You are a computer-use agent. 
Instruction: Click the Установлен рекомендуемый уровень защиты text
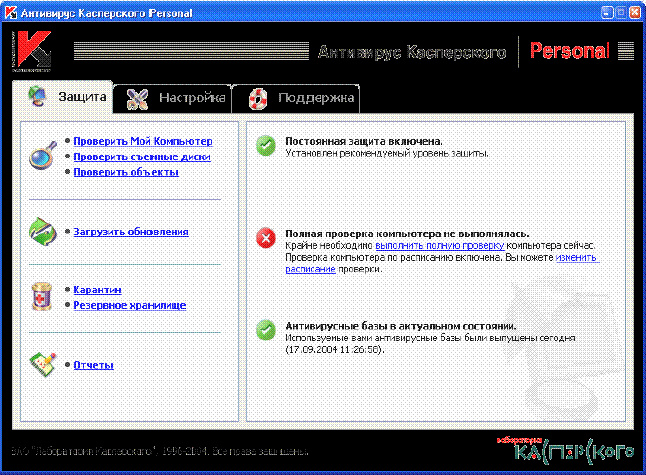tap(387, 153)
